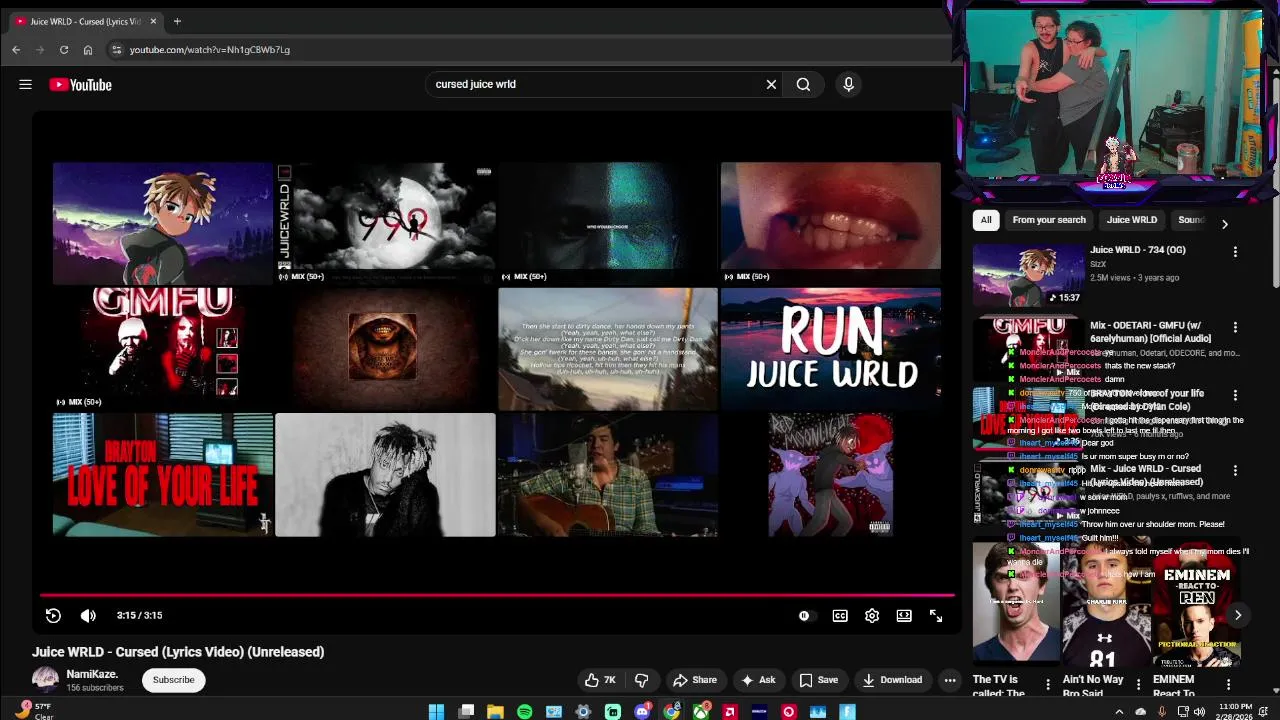Click the magnifier search button
1280x720 pixels.
pos(803,85)
